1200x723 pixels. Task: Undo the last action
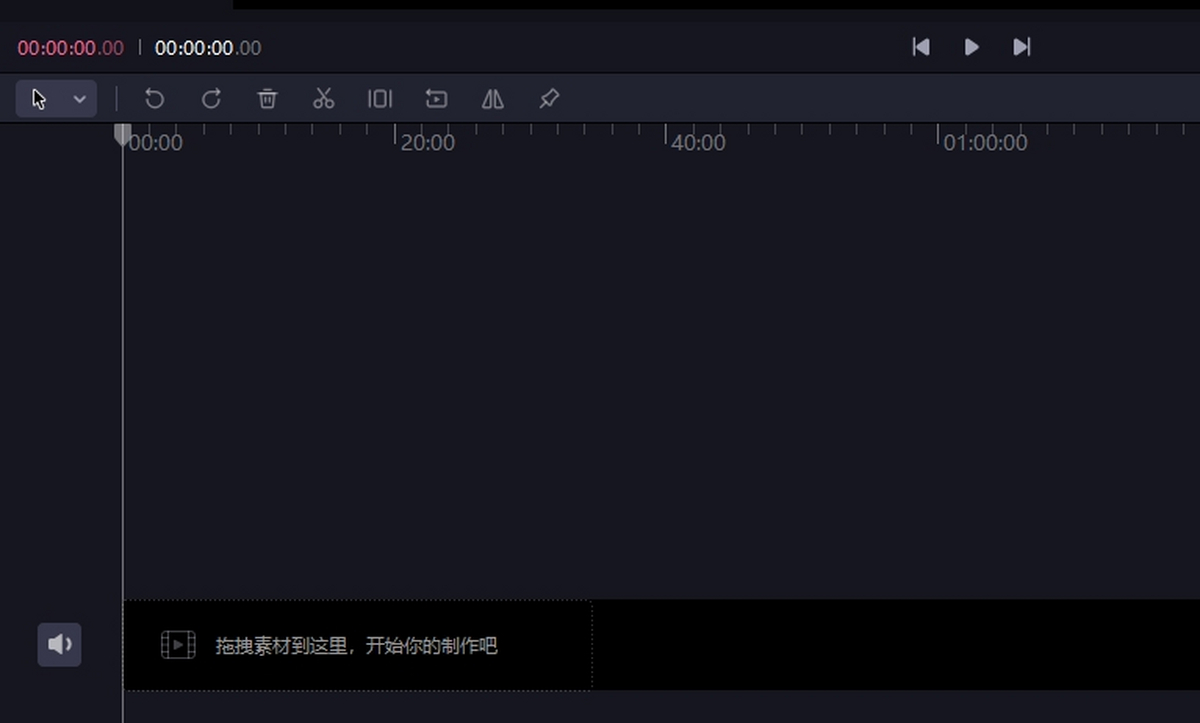154,99
